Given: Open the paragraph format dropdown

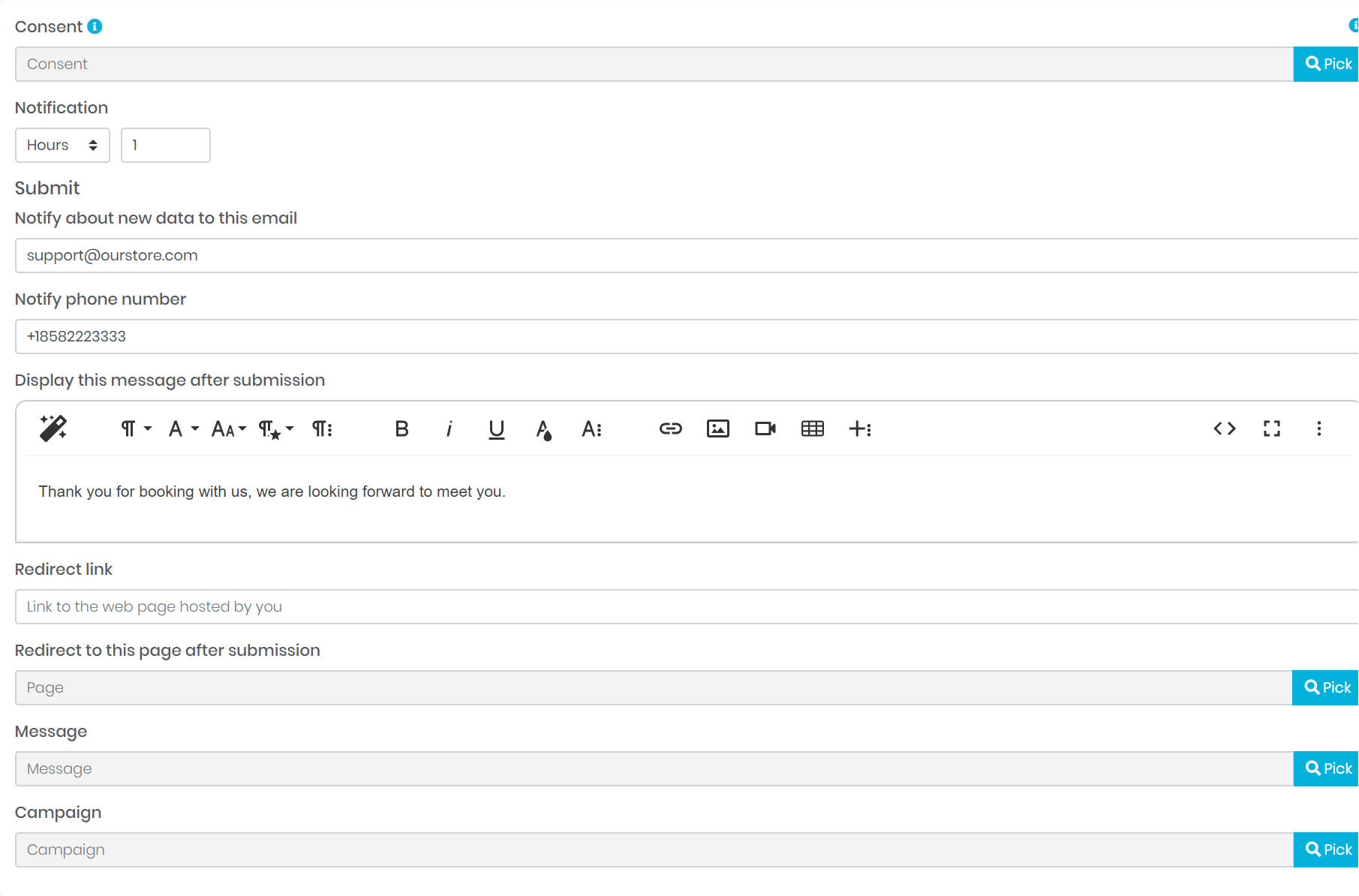Looking at the screenshot, I should (x=134, y=428).
